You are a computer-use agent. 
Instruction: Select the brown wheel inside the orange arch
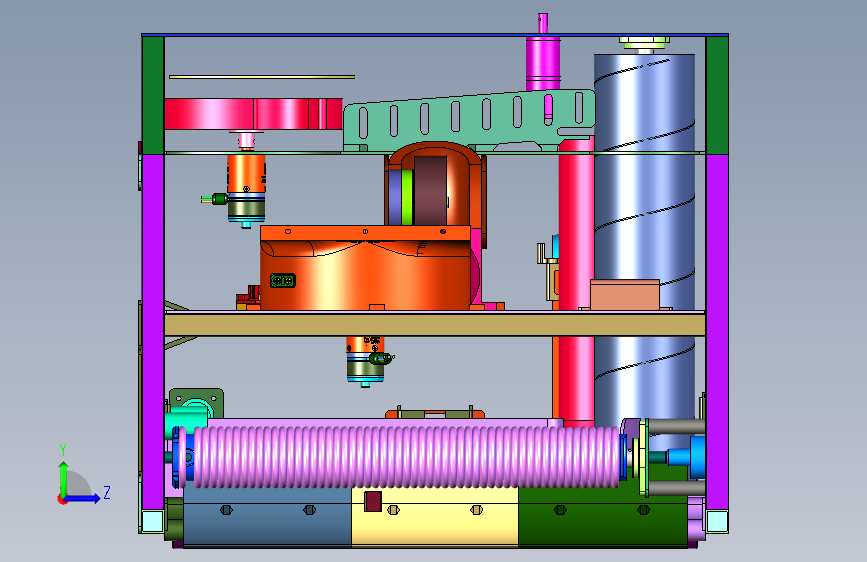(x=430, y=190)
